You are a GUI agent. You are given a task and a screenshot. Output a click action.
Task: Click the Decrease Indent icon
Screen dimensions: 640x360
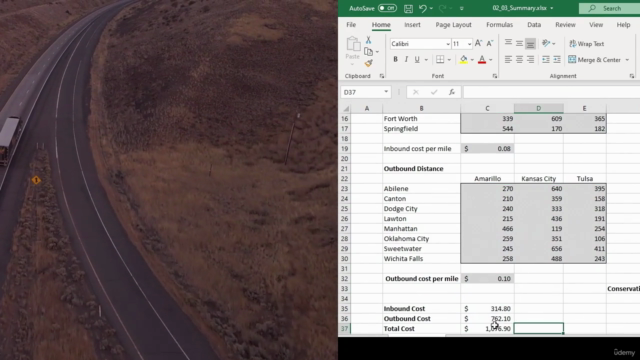point(546,60)
